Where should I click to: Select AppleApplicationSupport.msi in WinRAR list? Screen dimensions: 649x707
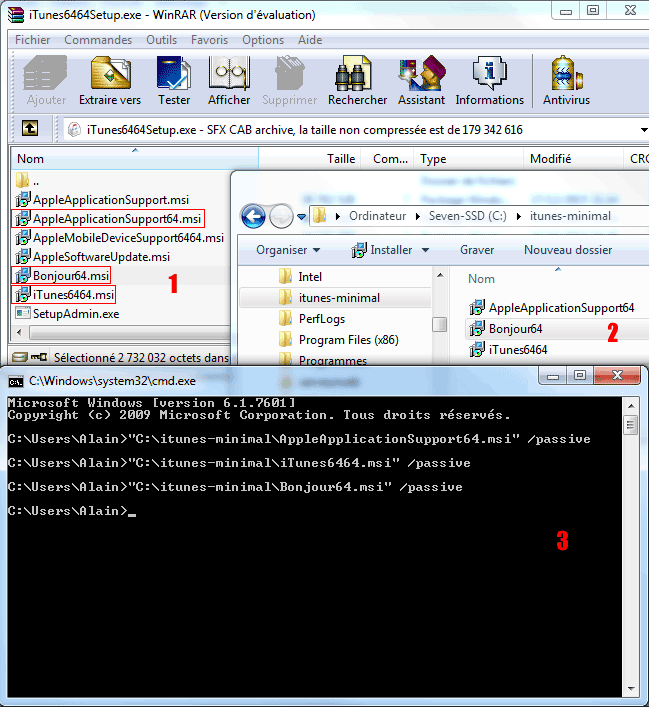(x=102, y=200)
